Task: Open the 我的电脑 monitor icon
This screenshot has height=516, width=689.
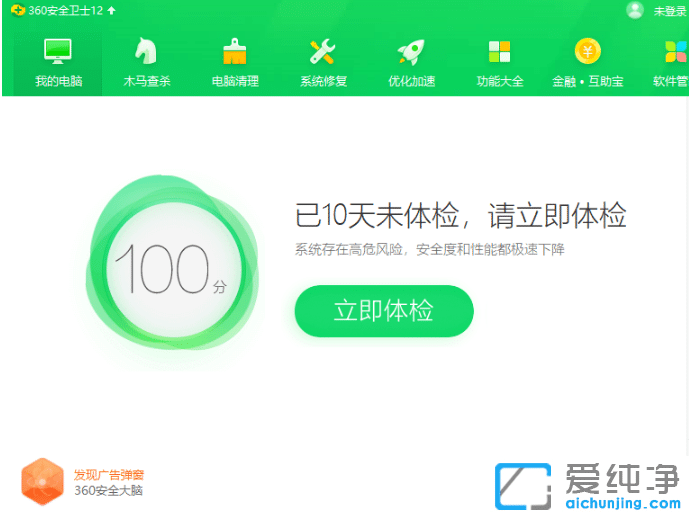Action: (58, 51)
